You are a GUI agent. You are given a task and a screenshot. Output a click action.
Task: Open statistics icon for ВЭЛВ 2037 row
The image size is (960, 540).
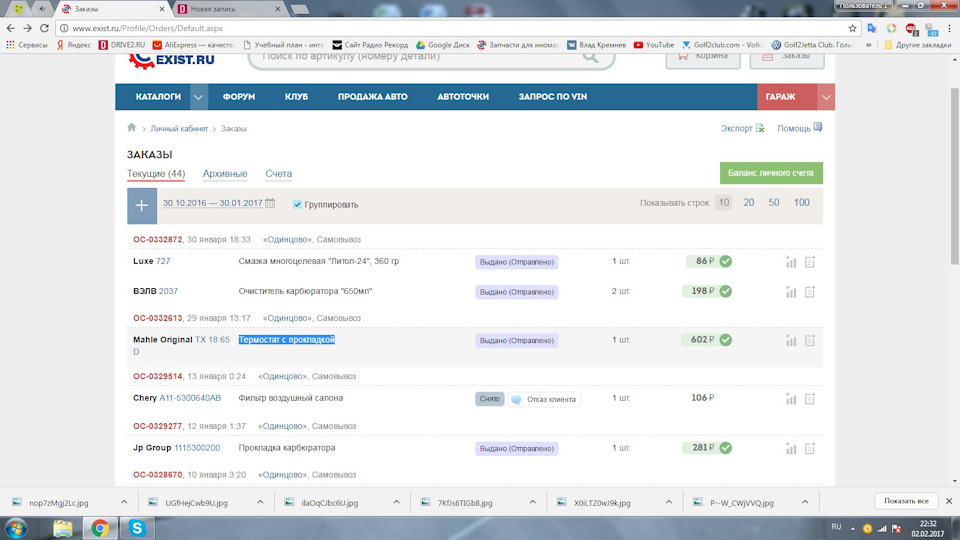point(791,292)
